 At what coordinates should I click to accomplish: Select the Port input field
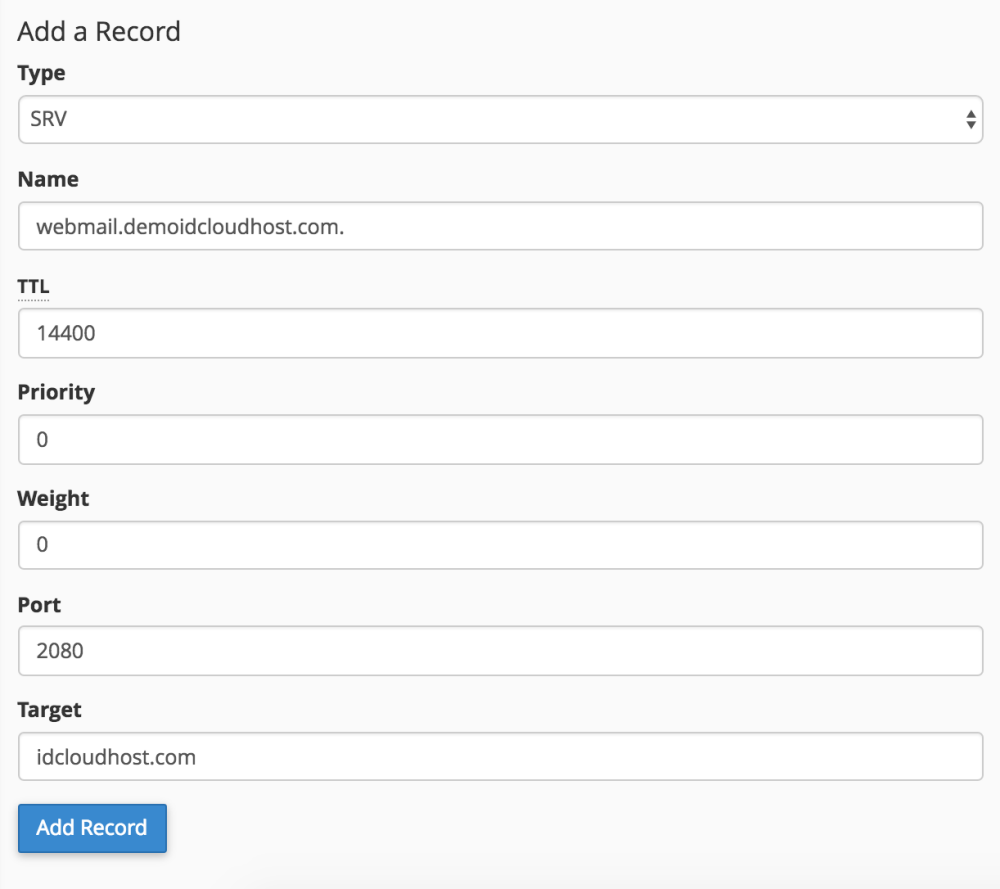pyautogui.click(x=500, y=651)
